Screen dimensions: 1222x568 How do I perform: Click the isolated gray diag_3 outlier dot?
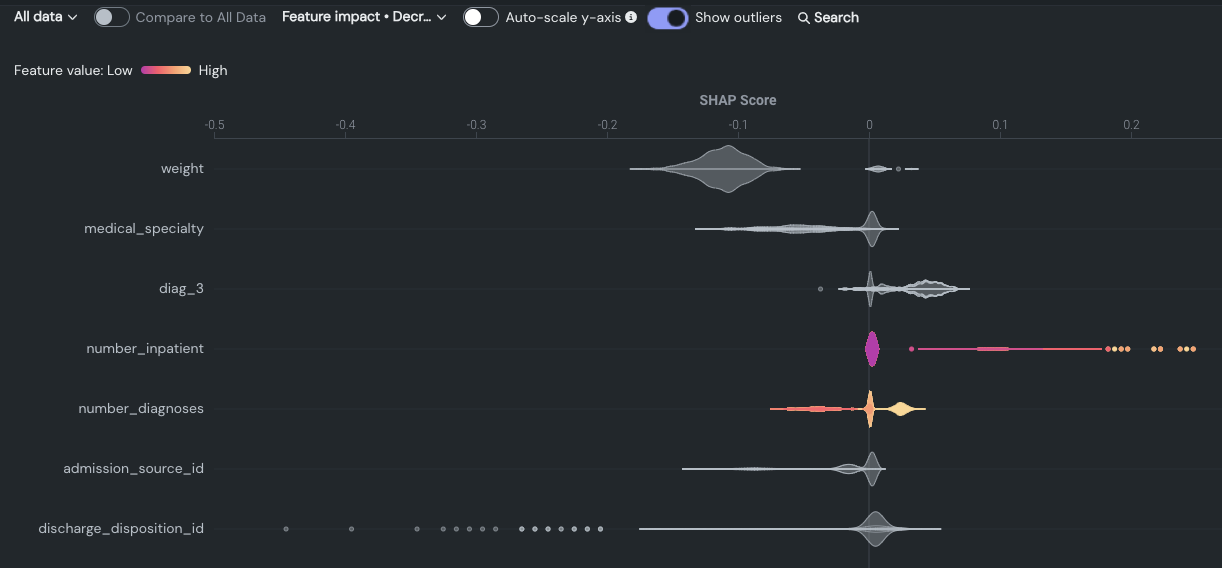pos(820,289)
